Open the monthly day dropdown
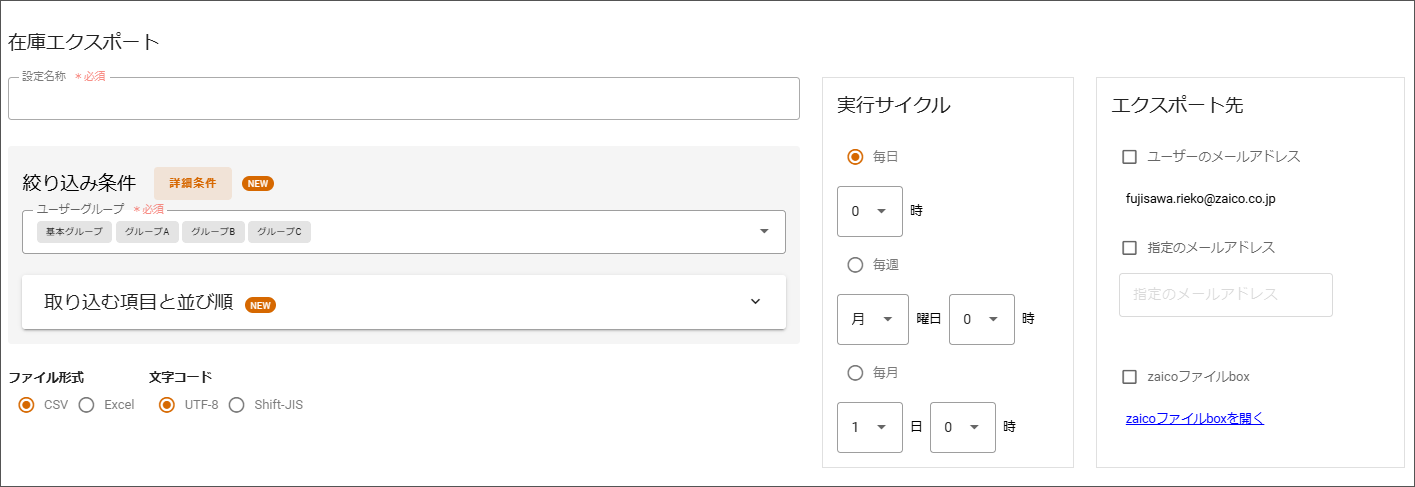1415x487 pixels. coord(869,427)
